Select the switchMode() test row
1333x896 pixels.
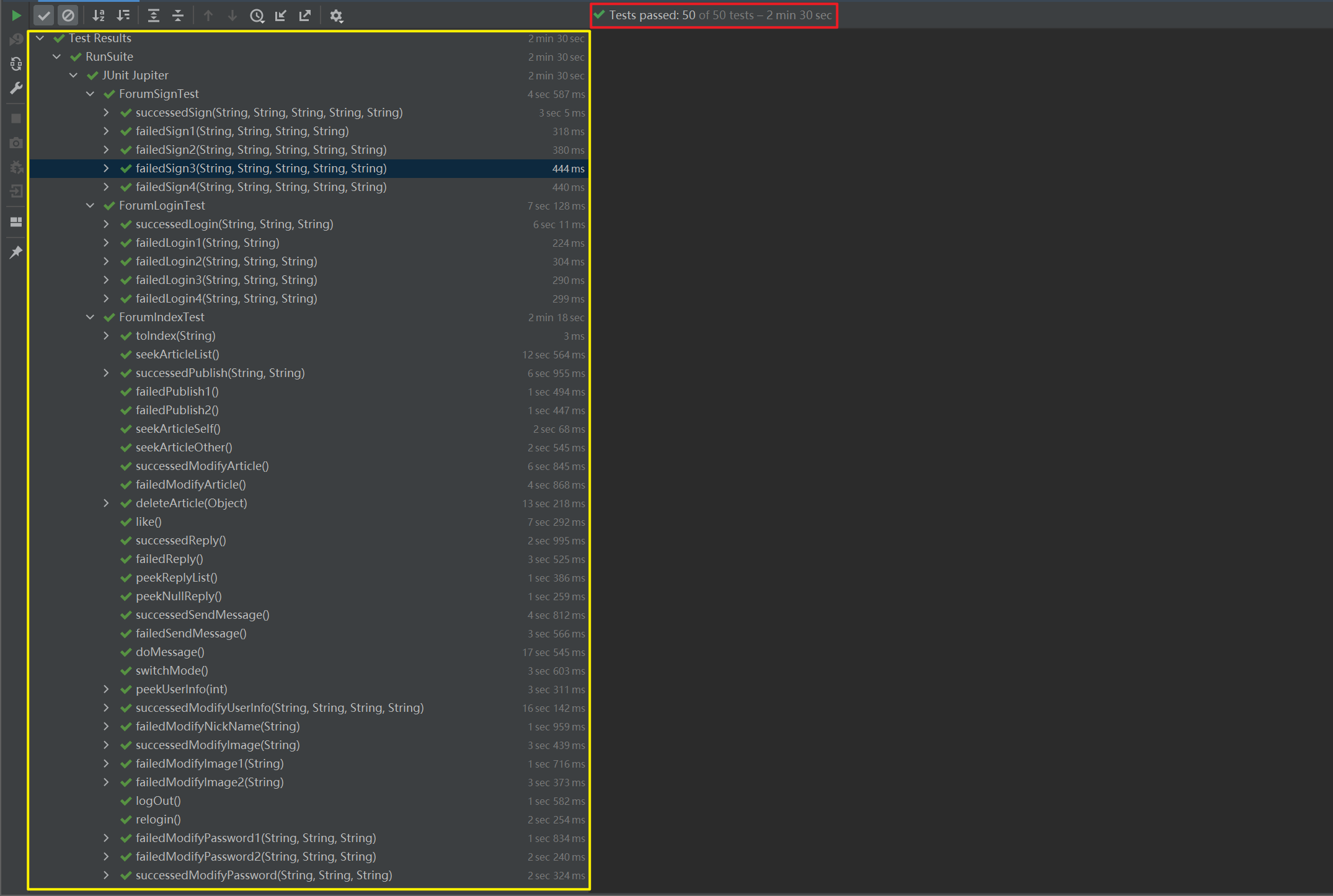point(309,671)
